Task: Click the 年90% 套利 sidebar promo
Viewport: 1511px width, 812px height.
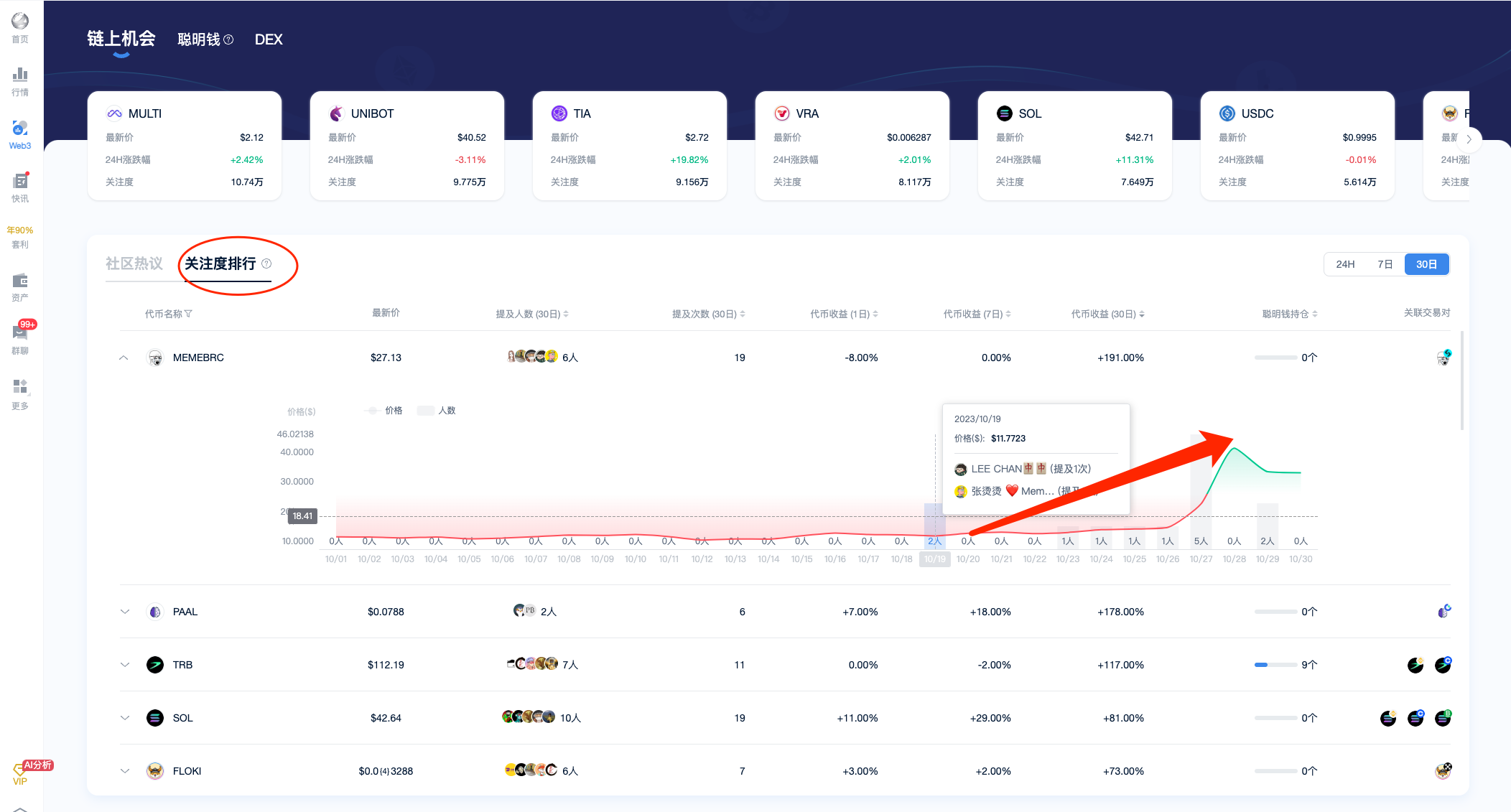Action: point(20,237)
